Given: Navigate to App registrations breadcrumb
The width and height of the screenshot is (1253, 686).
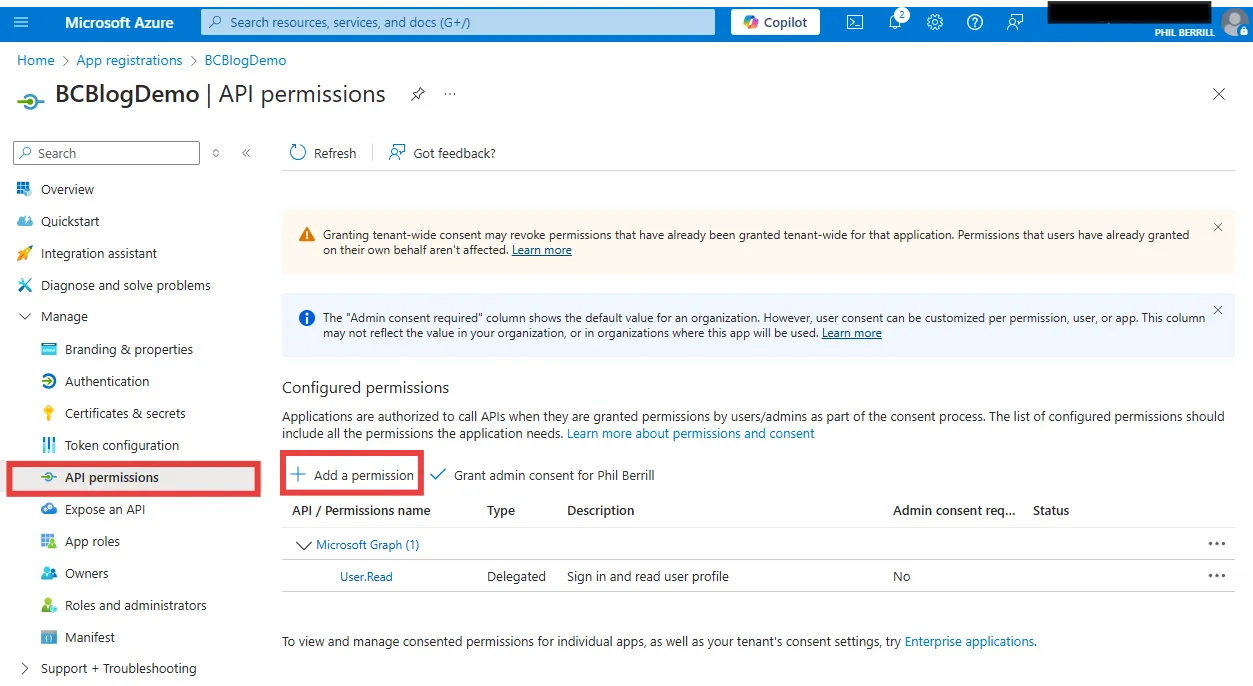Looking at the screenshot, I should [x=129, y=60].
